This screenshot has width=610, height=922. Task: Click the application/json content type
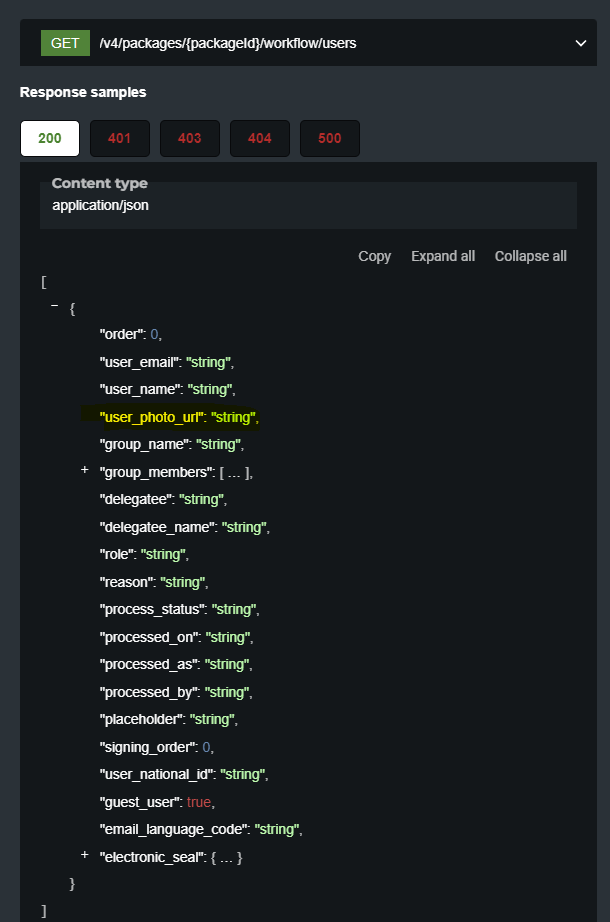pyautogui.click(x=101, y=205)
